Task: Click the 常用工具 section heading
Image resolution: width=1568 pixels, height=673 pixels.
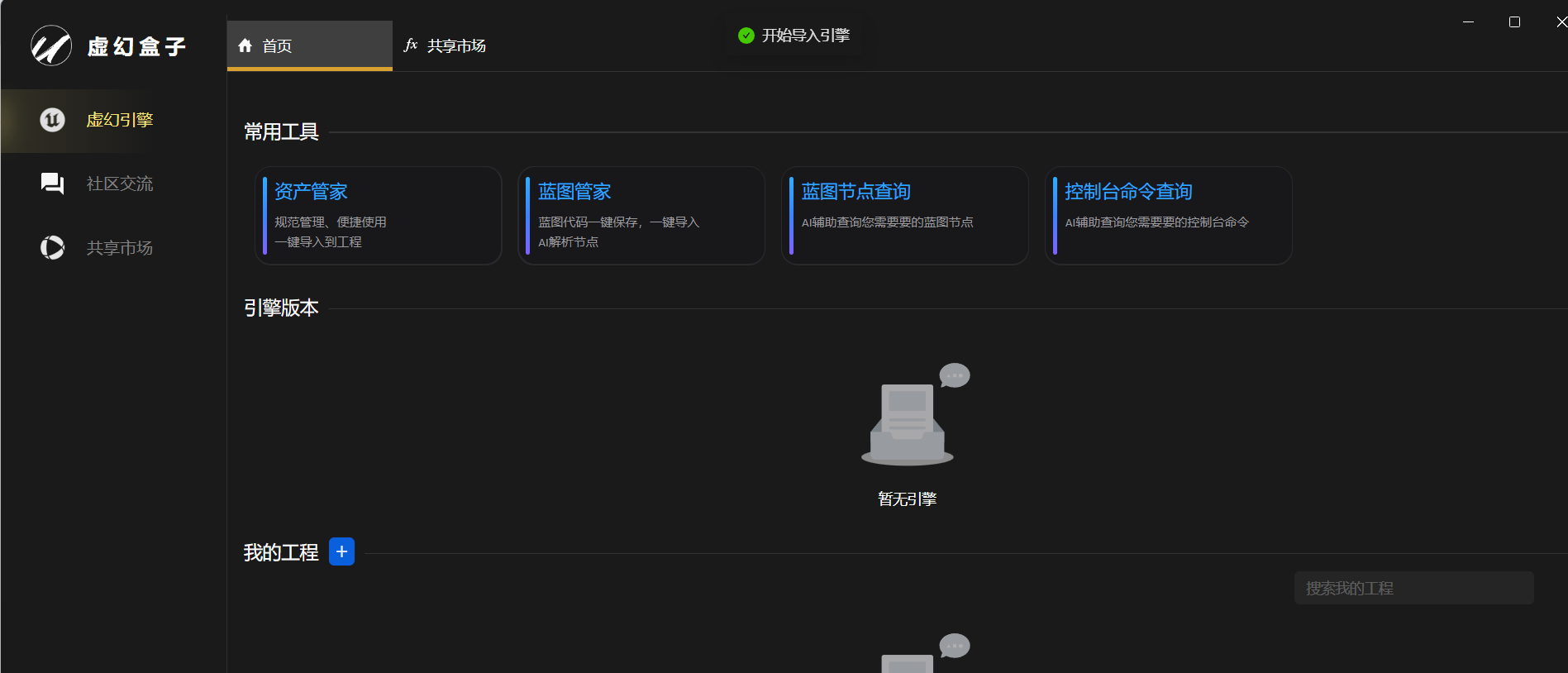Action: (x=281, y=131)
